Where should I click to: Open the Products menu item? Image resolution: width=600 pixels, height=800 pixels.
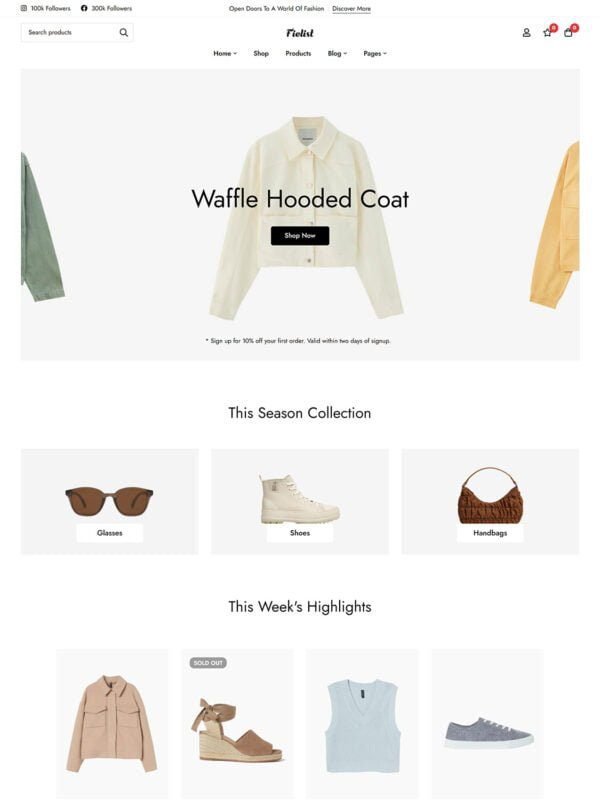298,53
